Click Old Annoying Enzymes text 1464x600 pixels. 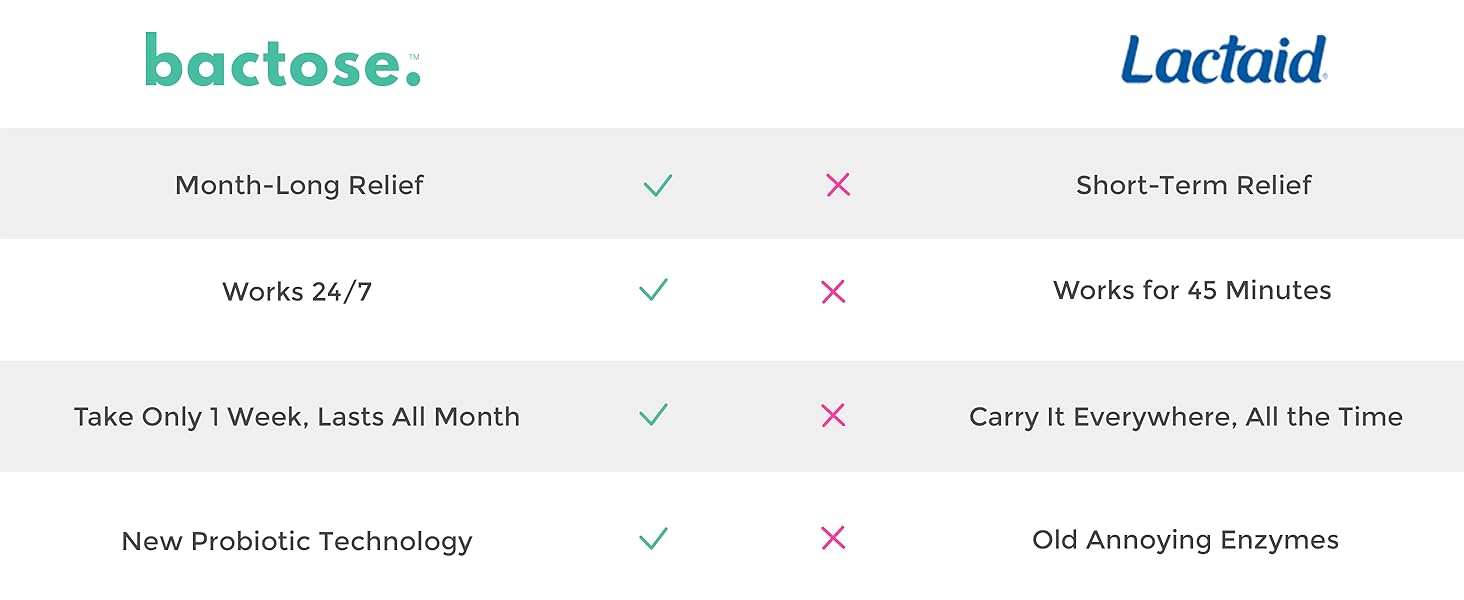point(1185,541)
